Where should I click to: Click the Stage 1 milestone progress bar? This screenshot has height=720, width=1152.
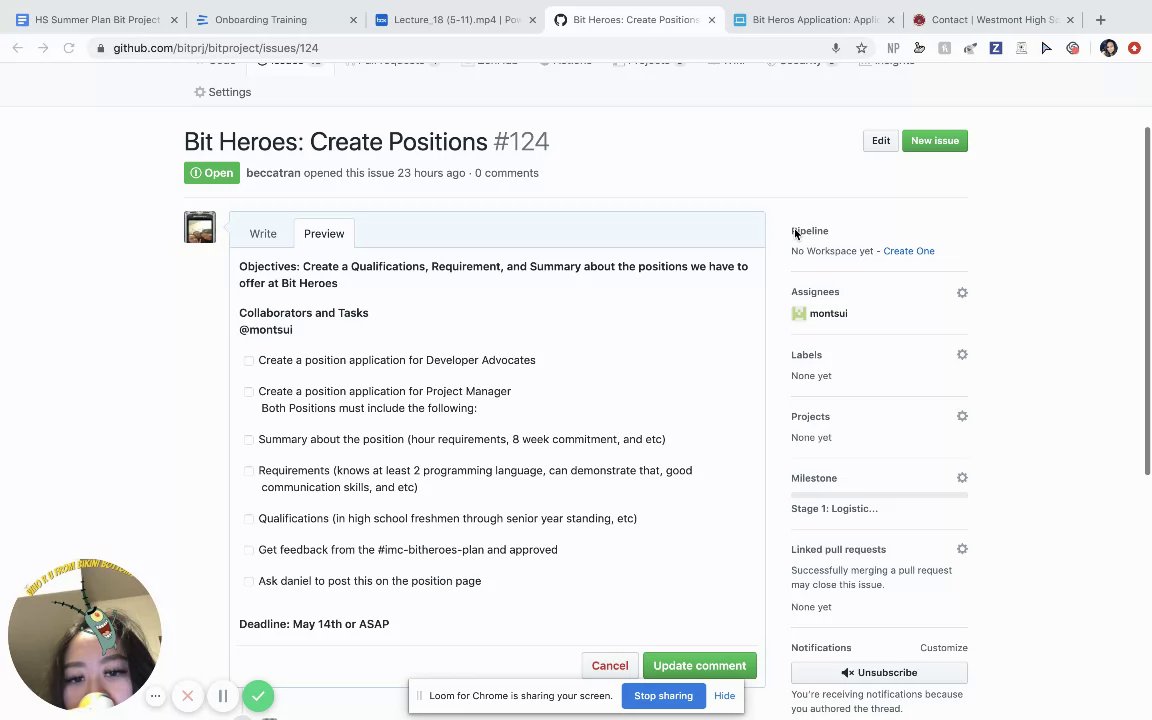click(x=879, y=495)
